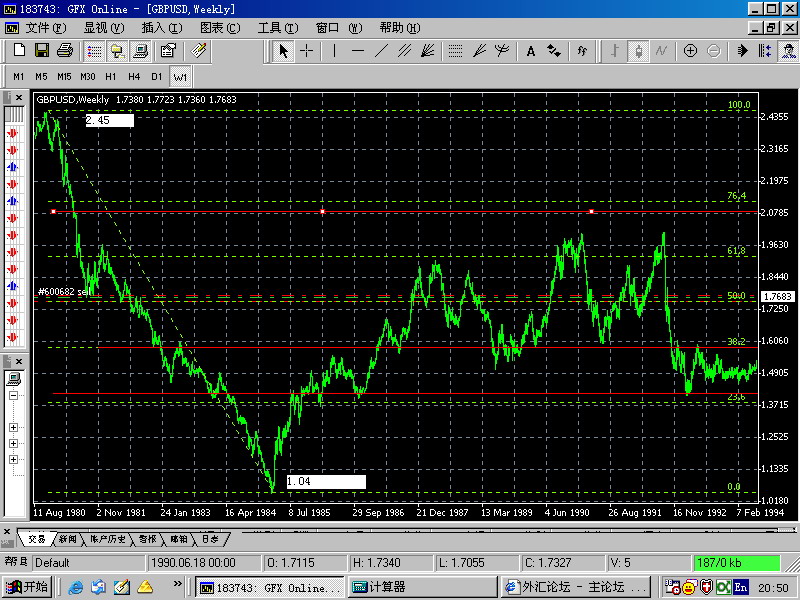800x600 pixels.
Task: Open the 插入(I) menu
Action: (x=162, y=28)
